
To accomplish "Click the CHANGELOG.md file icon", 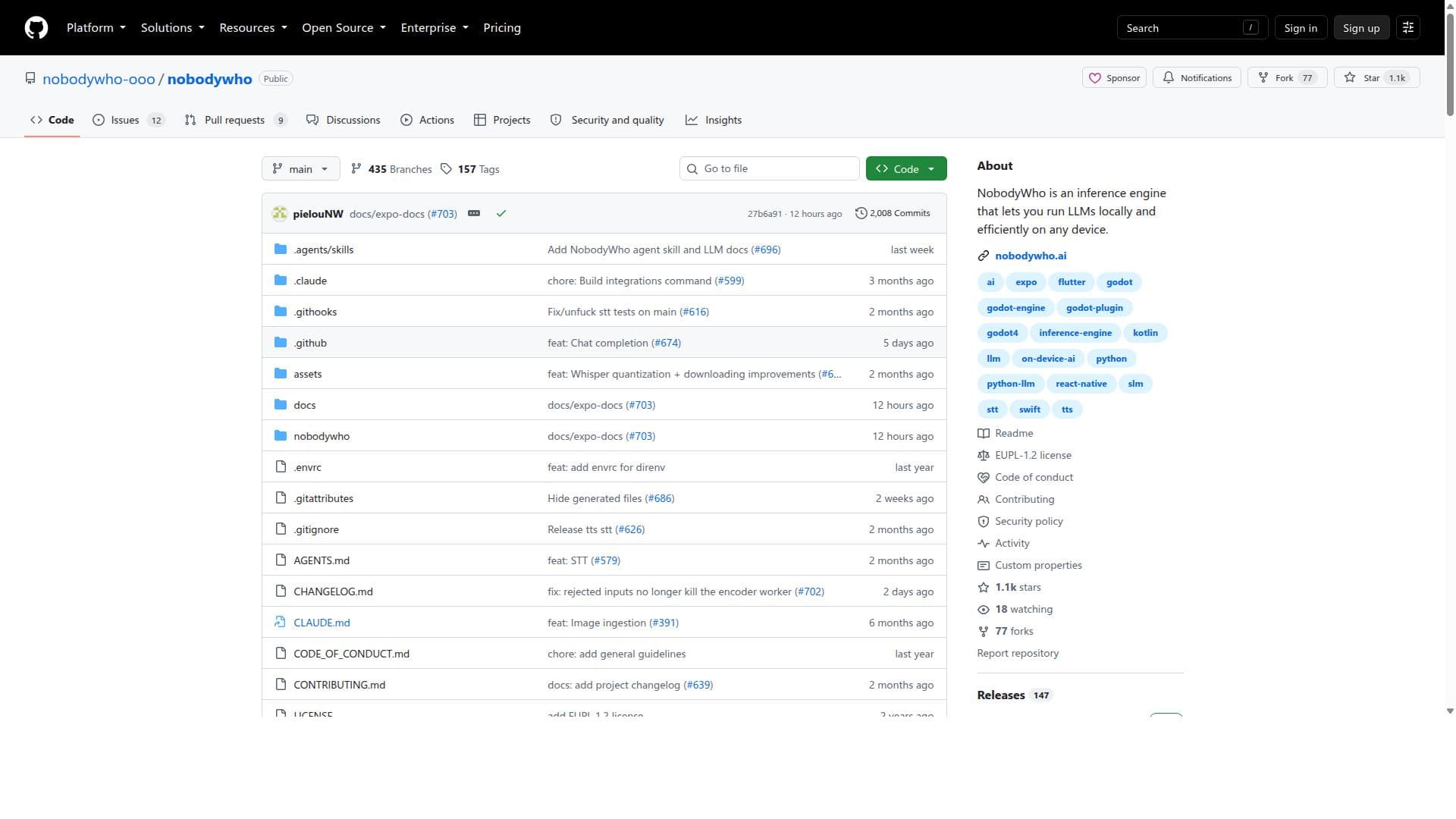I will pos(281,591).
